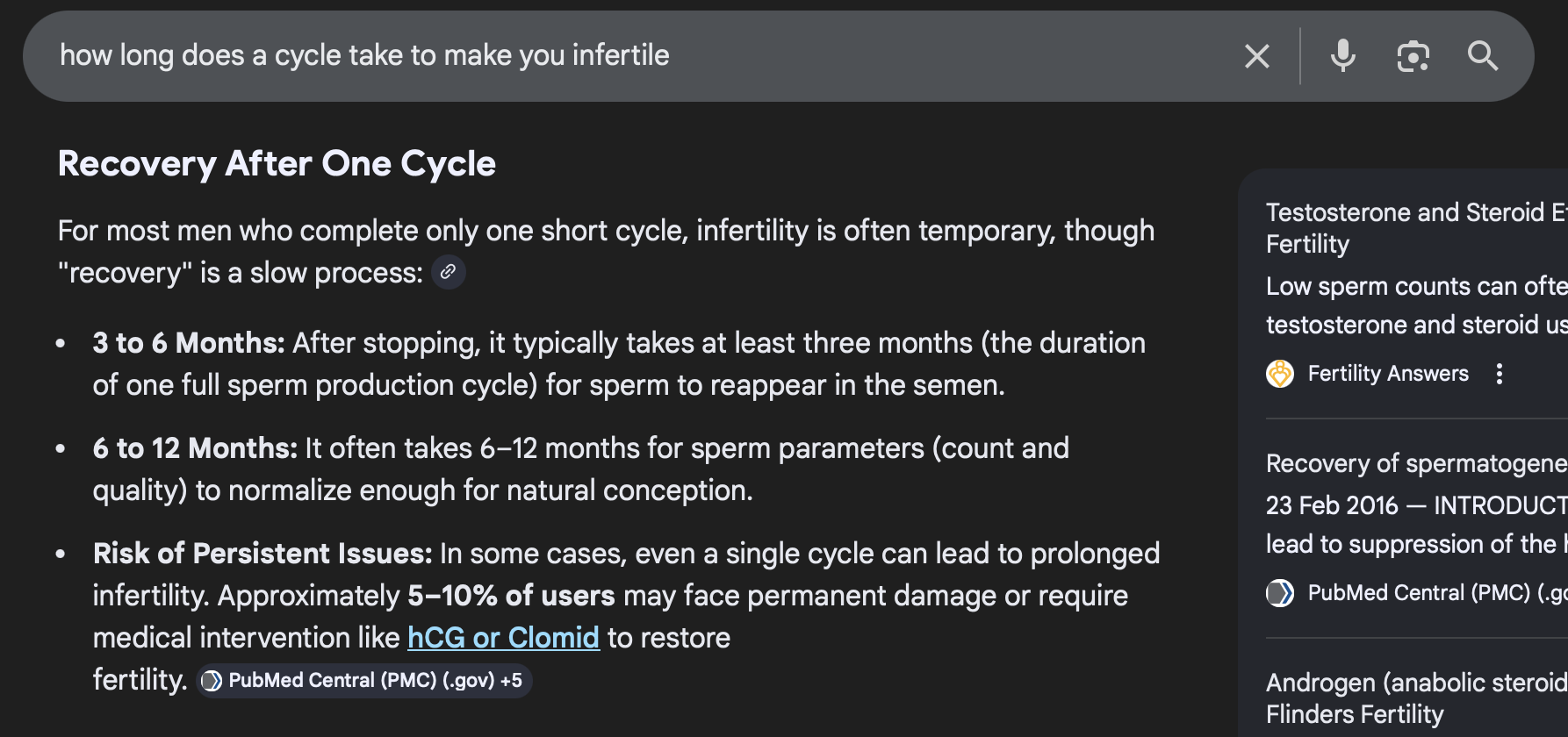Click inside the search query text field

tap(615, 56)
